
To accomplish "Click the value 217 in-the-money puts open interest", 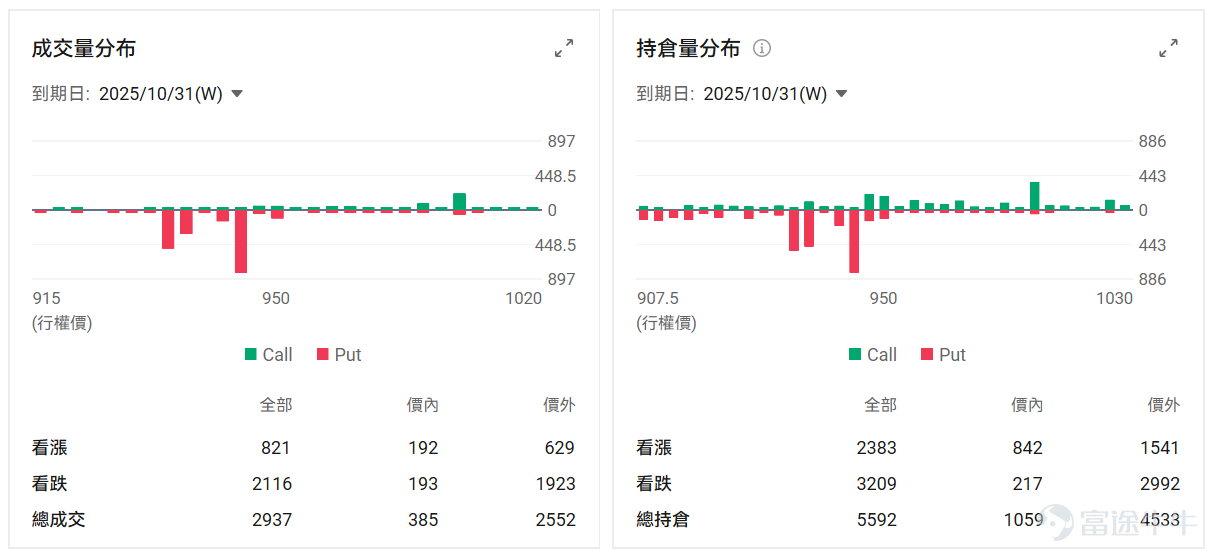I will (x=1027, y=484).
